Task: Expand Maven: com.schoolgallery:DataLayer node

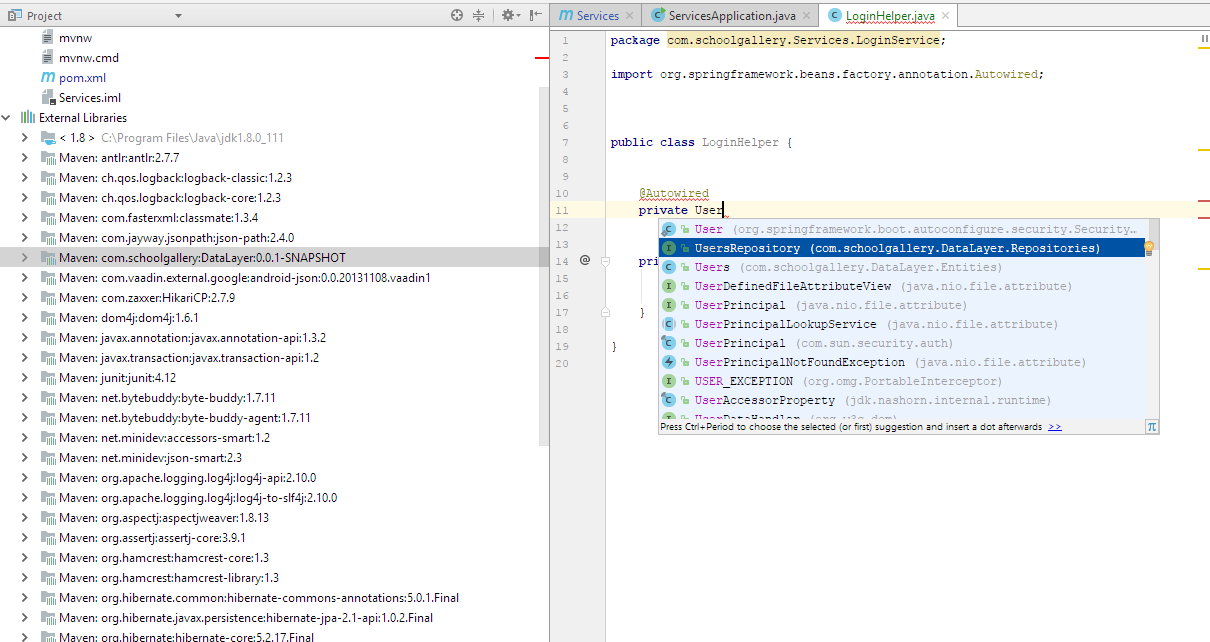Action: pos(25,258)
